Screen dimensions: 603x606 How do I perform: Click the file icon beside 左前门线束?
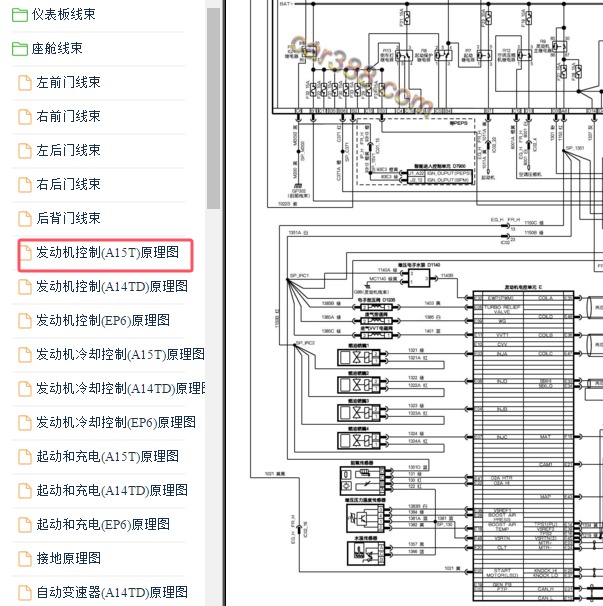(25, 83)
